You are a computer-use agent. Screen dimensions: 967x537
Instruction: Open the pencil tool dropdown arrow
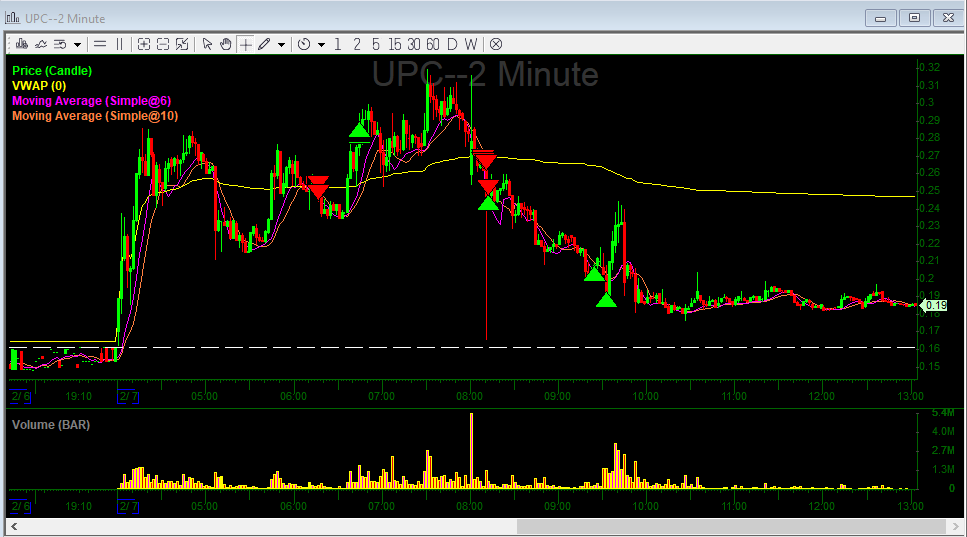click(x=281, y=44)
